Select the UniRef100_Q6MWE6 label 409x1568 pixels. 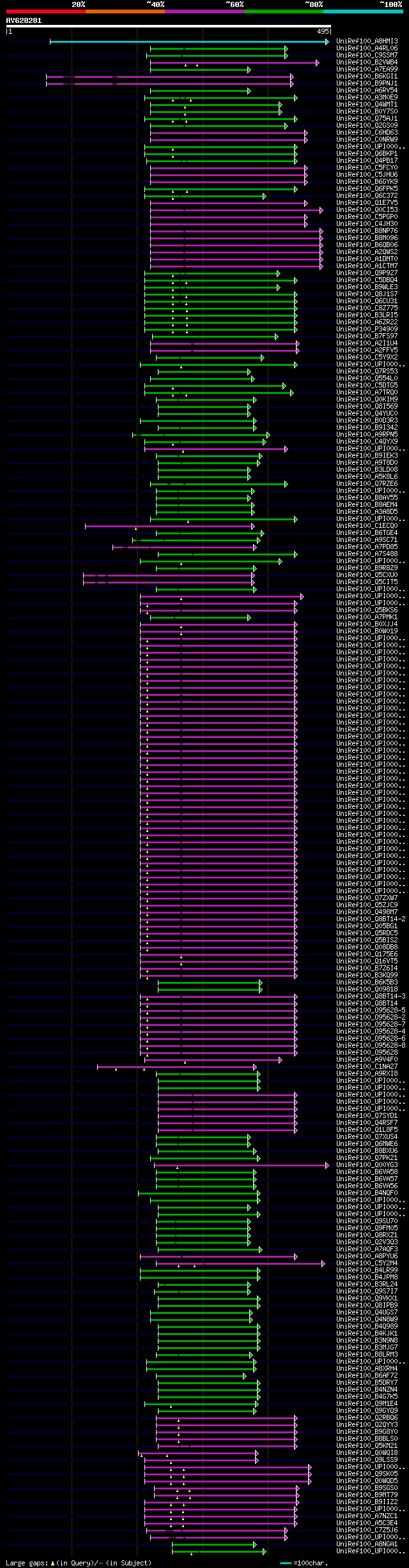(367, 1144)
